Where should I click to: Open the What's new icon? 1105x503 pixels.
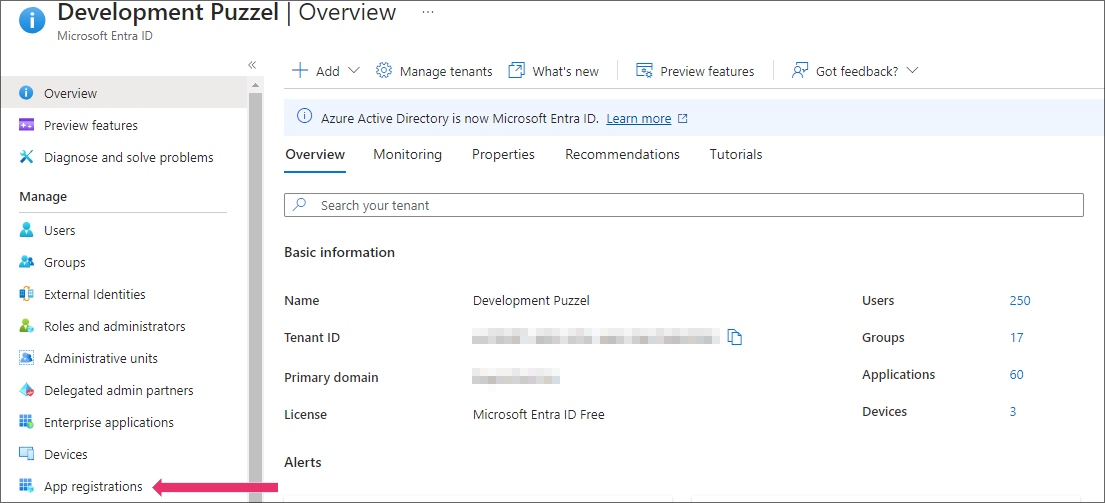pyautogui.click(x=517, y=71)
